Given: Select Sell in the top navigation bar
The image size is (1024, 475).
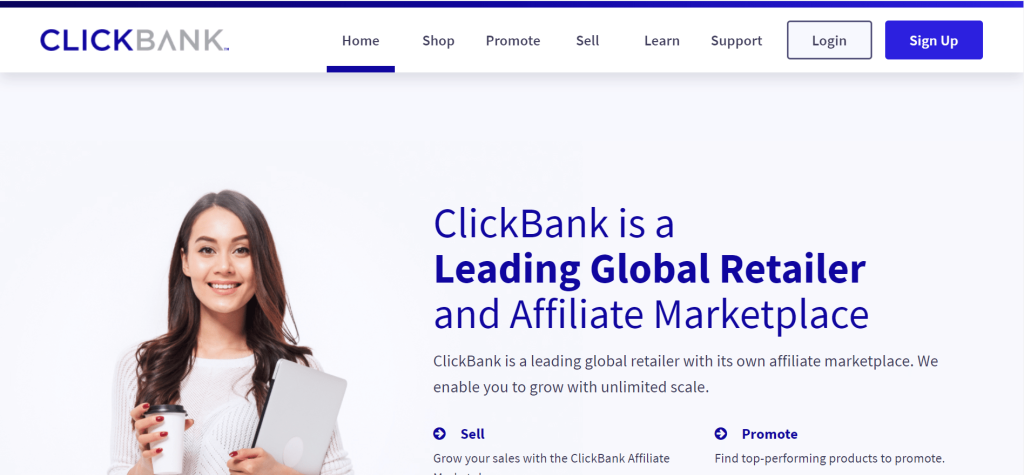Looking at the screenshot, I should pyautogui.click(x=587, y=41).
